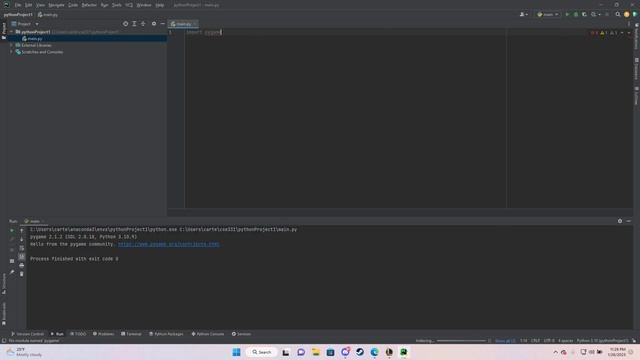Click Run with Coverage icon
Viewport: 640px width, 360px height.
[584, 14]
